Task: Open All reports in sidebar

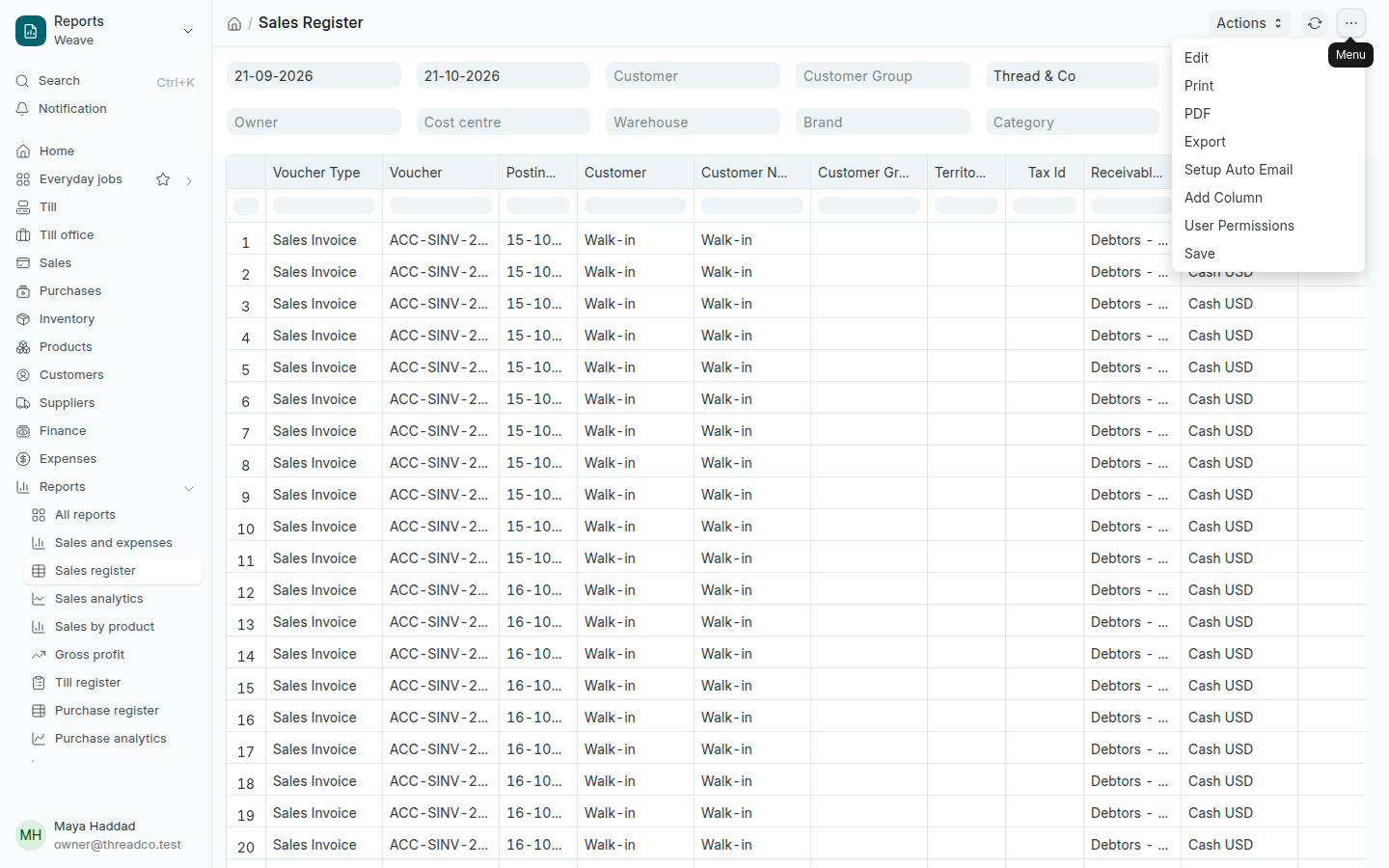Action: tap(113, 515)
